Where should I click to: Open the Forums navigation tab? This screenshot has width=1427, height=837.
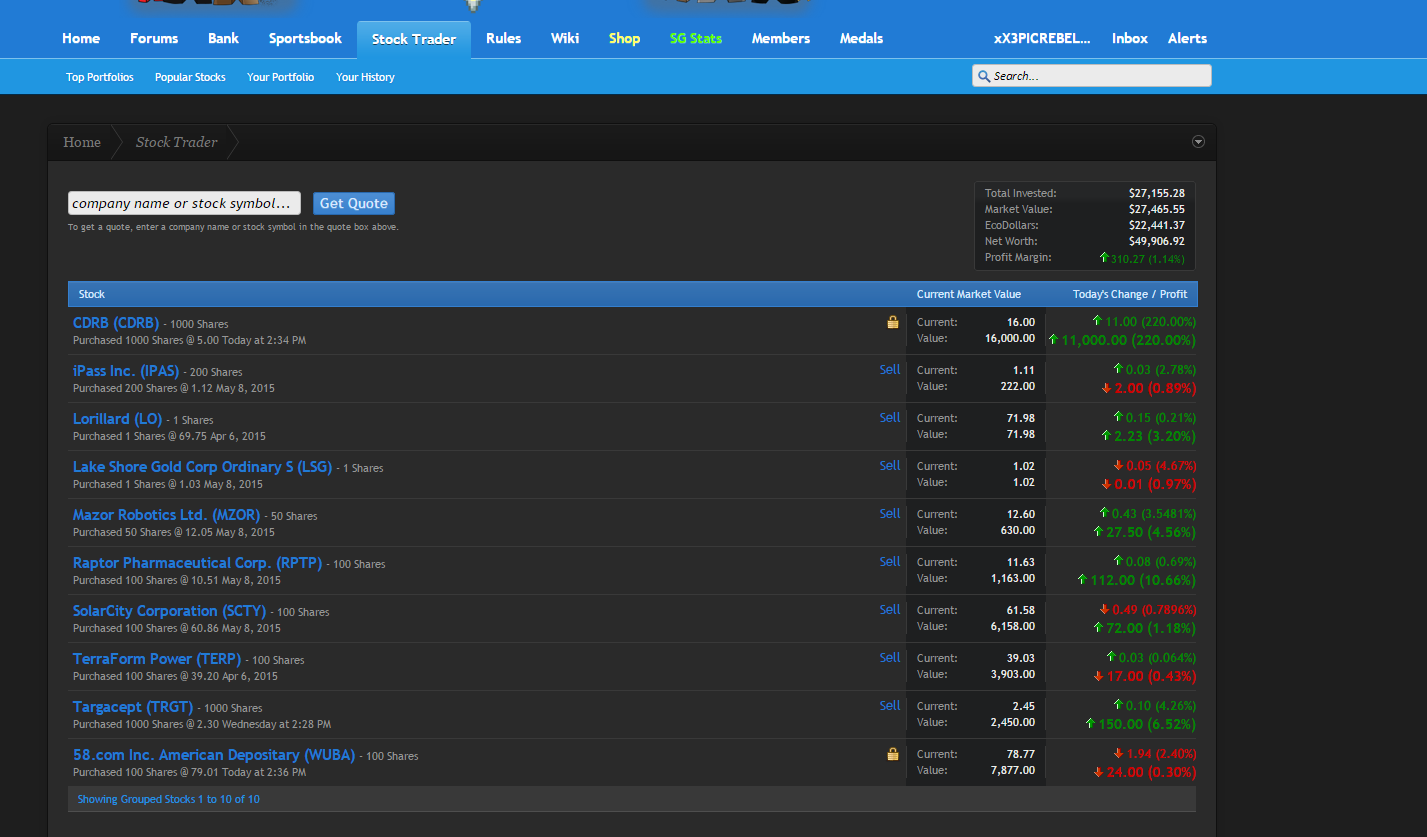pos(154,38)
